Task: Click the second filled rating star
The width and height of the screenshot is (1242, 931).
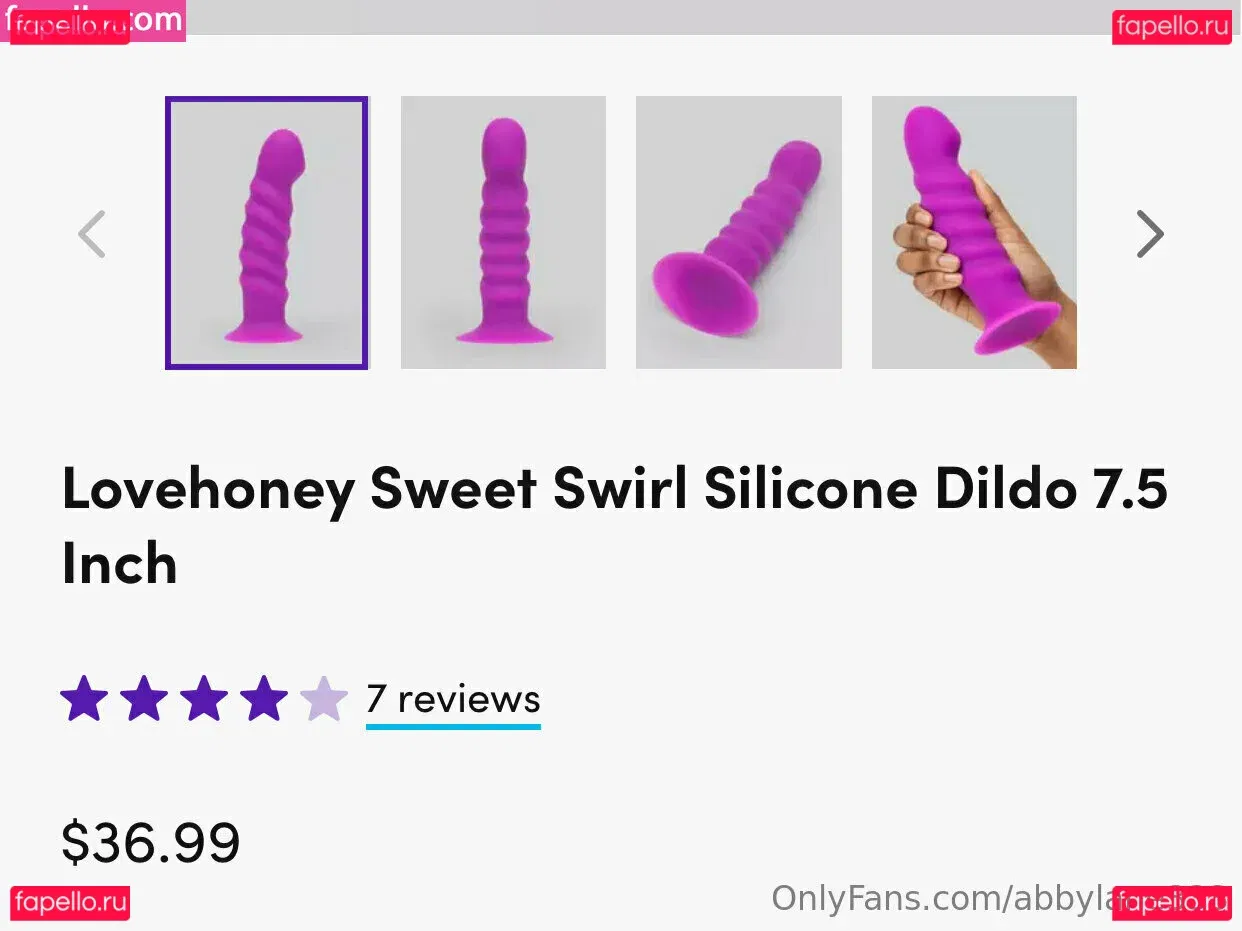Action: 144,698
